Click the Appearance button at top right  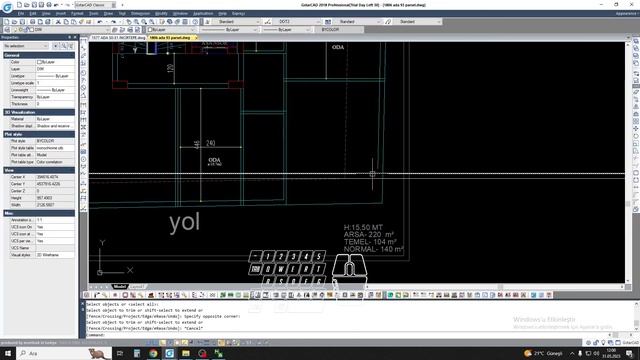pos(626,13)
